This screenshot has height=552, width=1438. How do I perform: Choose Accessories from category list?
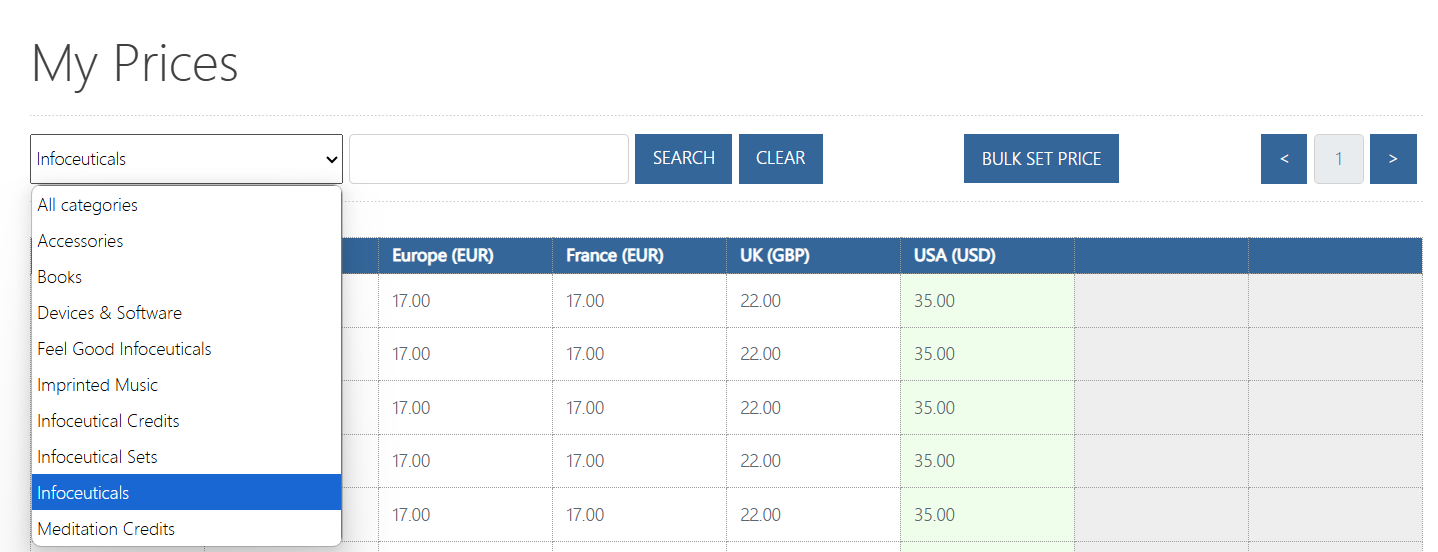point(187,241)
